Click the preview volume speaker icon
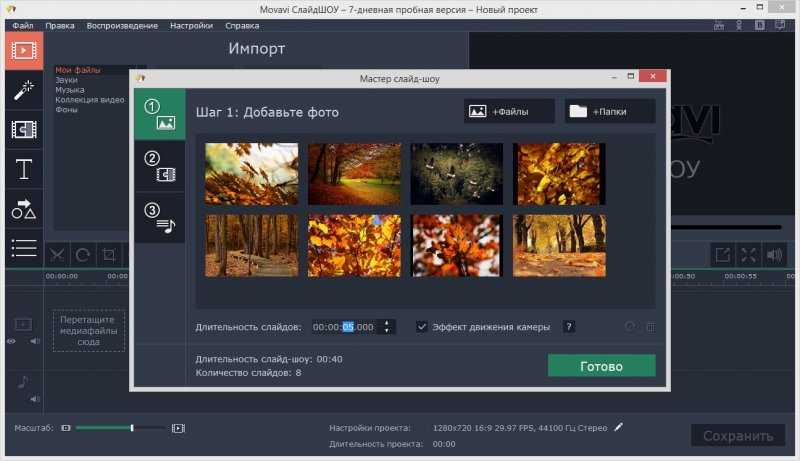Viewport: 800px width, 461px height. click(x=774, y=254)
